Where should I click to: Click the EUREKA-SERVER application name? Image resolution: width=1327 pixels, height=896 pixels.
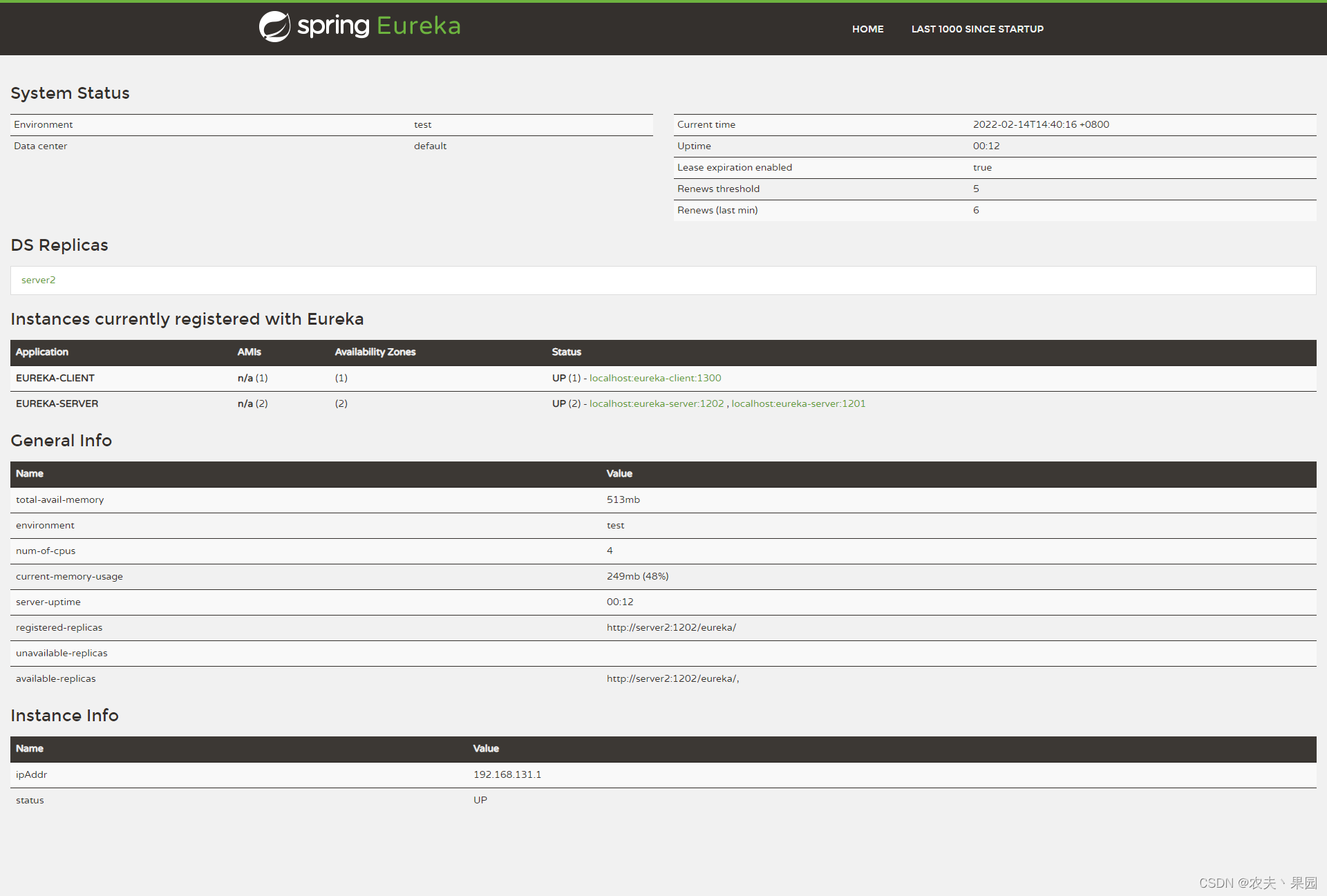coord(57,403)
